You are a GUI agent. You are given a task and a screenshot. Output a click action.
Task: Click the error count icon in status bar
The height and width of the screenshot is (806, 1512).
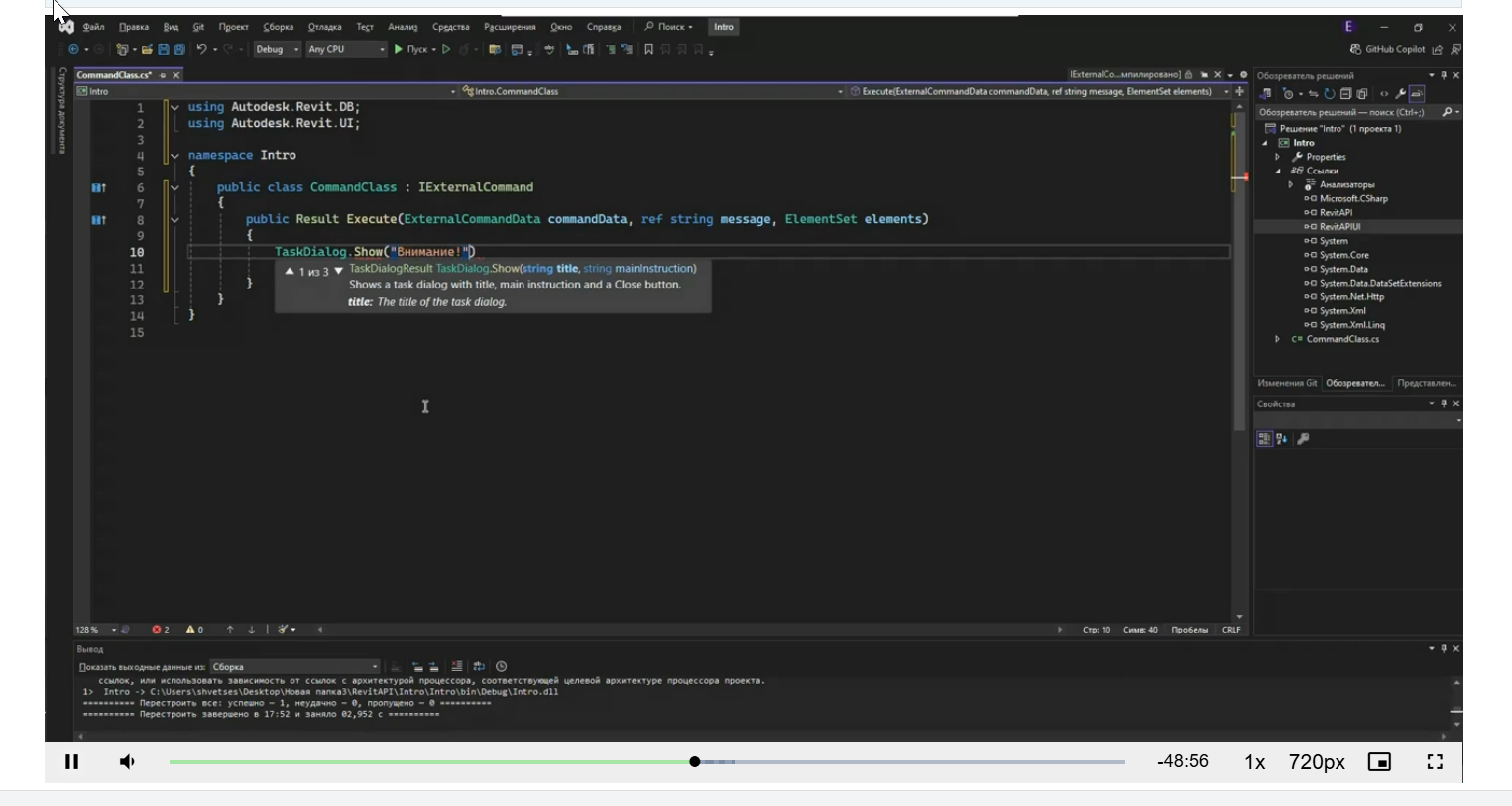157,630
